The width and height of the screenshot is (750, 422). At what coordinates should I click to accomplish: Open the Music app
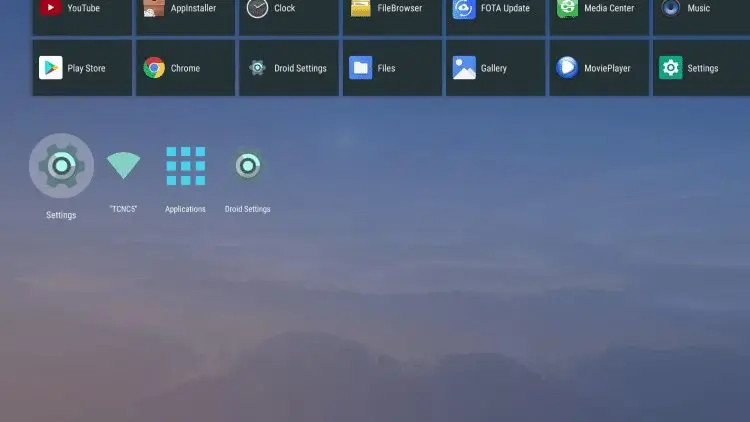point(701,17)
